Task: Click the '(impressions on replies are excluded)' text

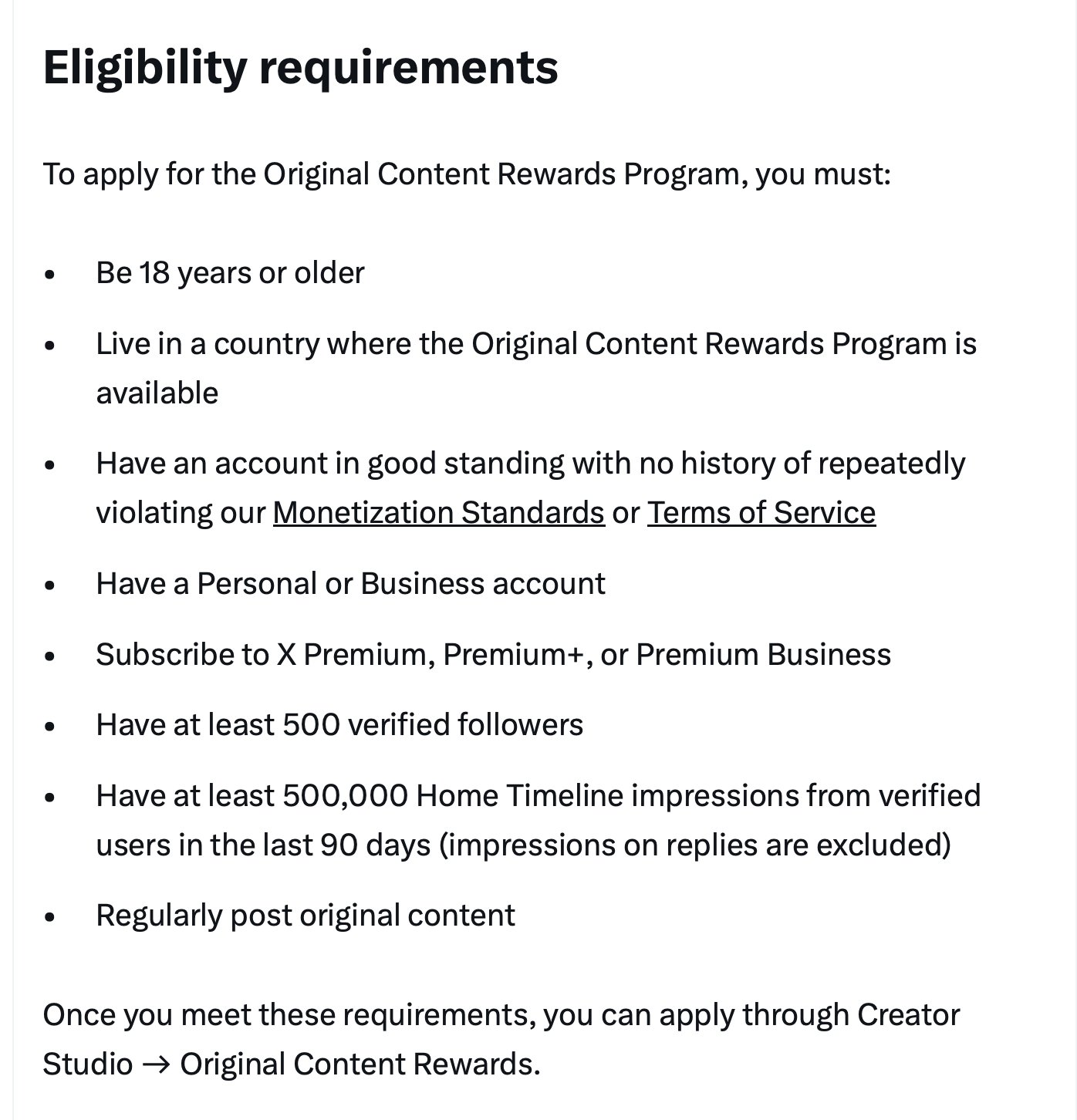Action: click(x=694, y=845)
